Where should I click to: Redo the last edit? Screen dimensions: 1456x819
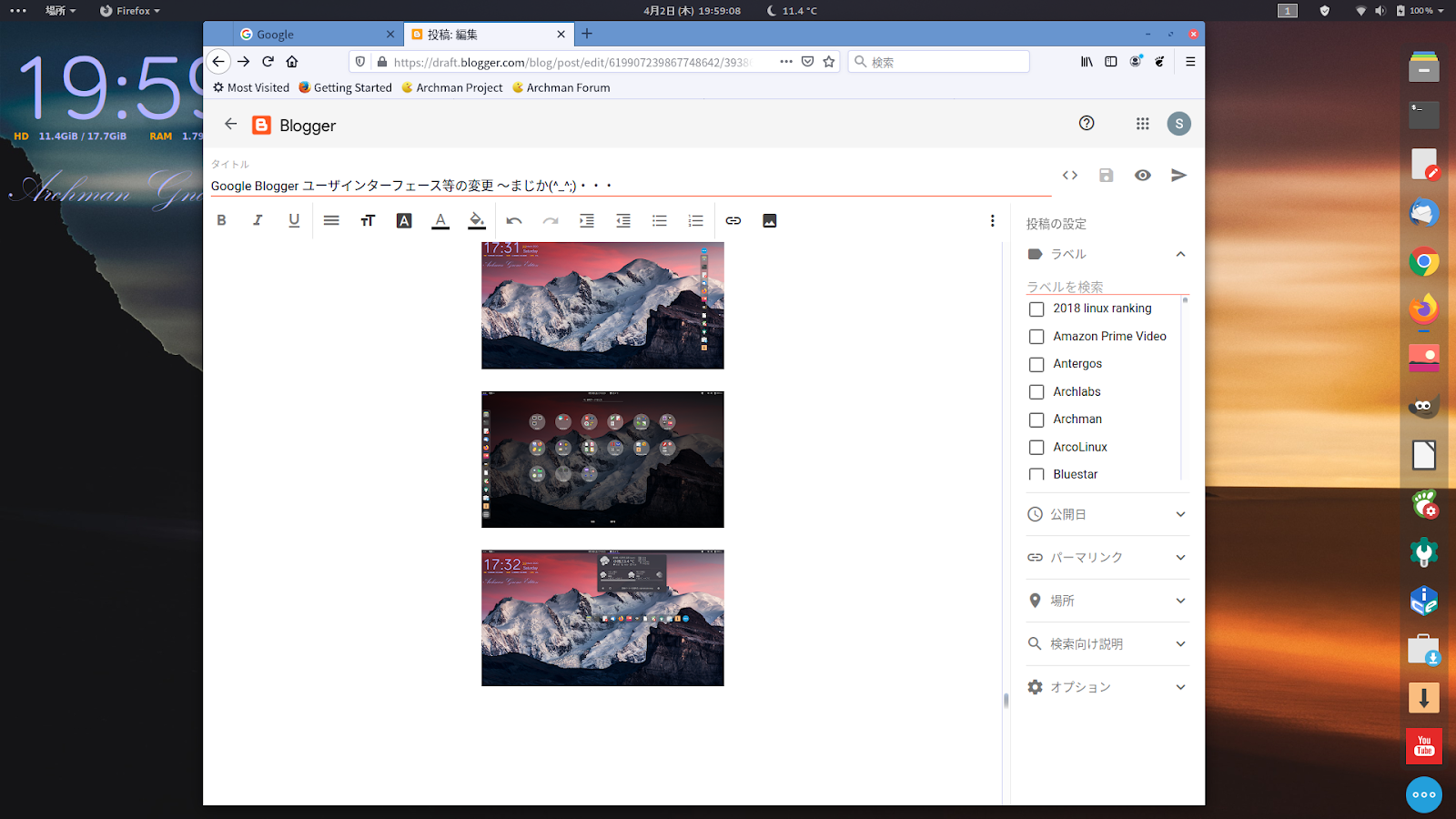tap(551, 220)
